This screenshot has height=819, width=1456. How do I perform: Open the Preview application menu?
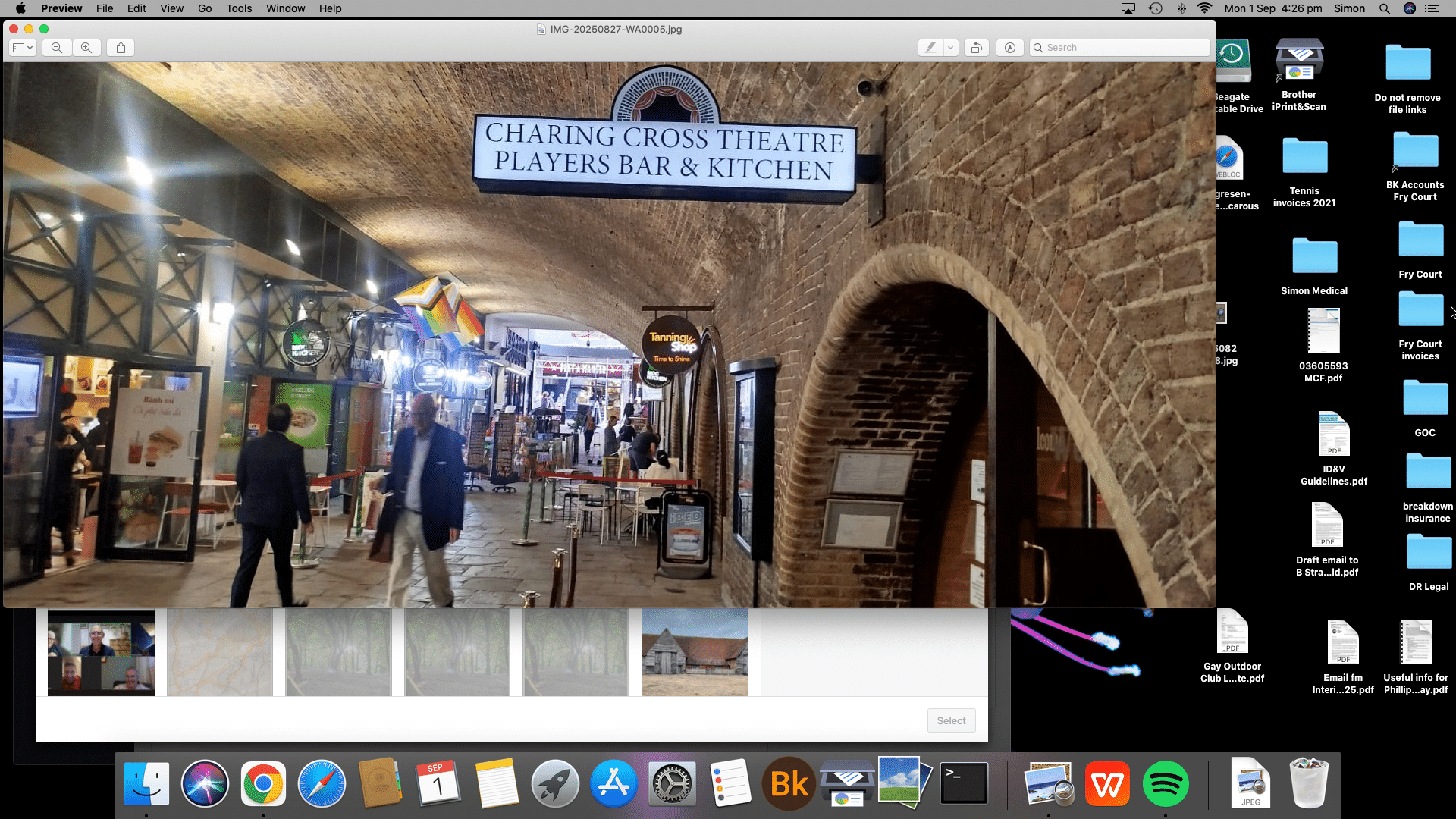[x=61, y=8]
